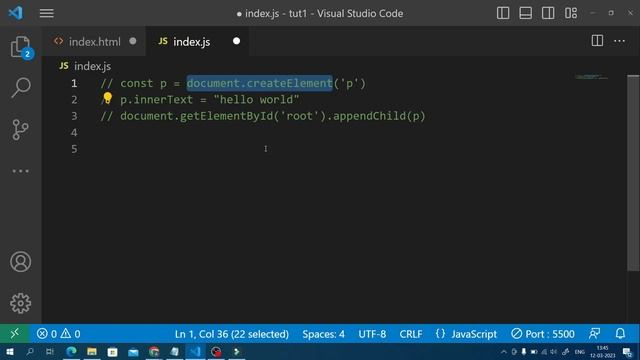Open the feedback icon in status bar
Screen dimensions: 640x360
pyautogui.click(x=595, y=333)
